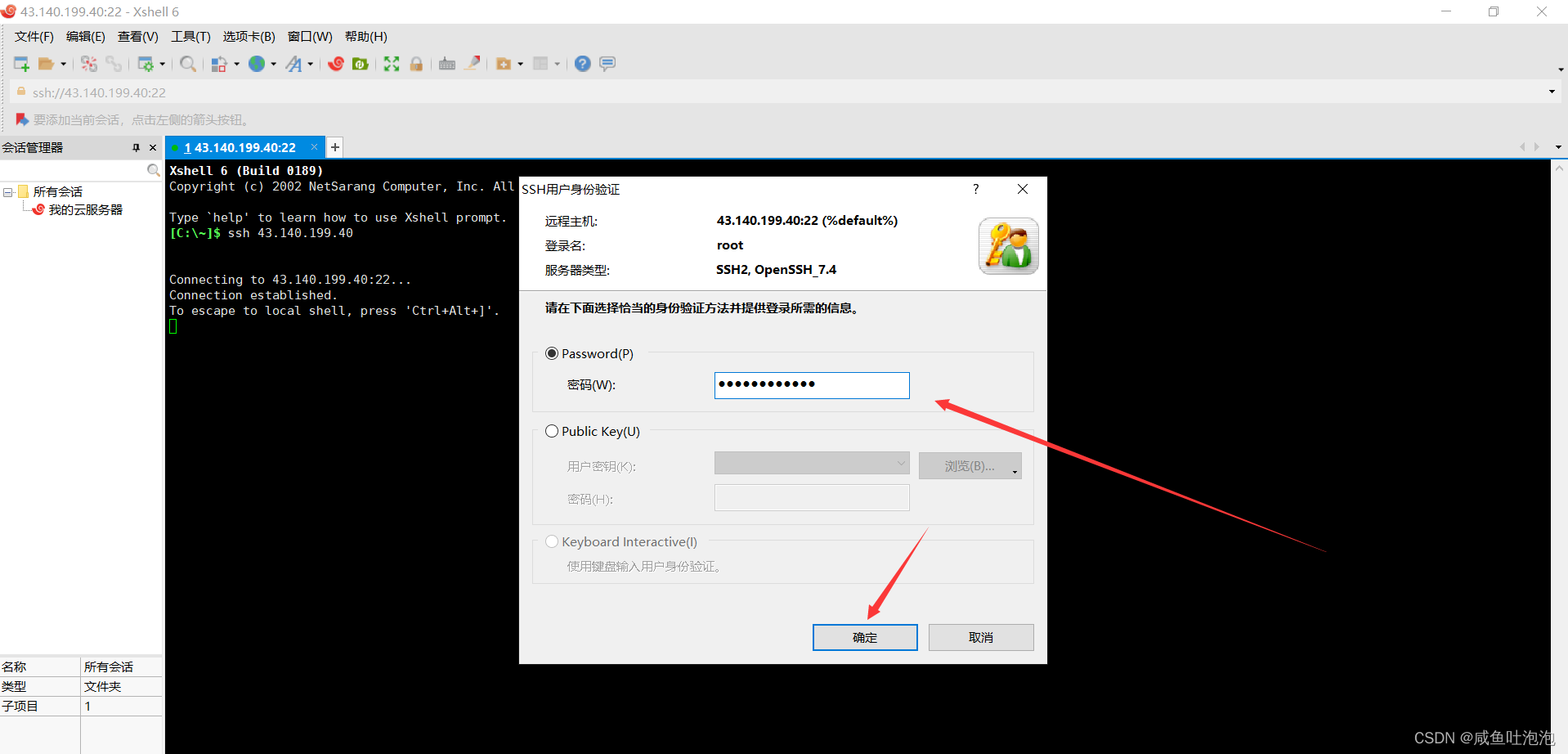This screenshot has width=1568, height=754.
Task: Open the blue Help question icon
Action: tap(583, 64)
